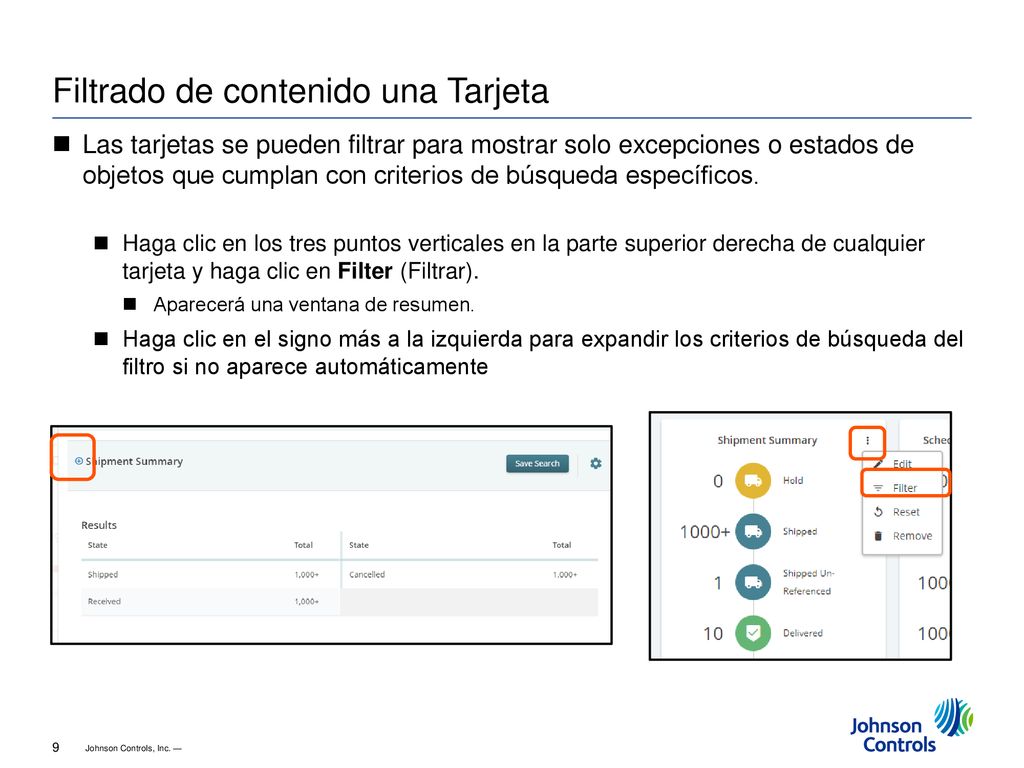
Task: Click the Hold status label
Action: point(793,481)
